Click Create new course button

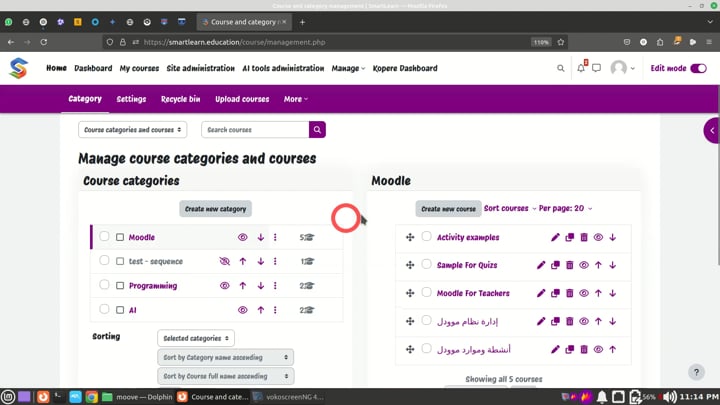tap(448, 209)
